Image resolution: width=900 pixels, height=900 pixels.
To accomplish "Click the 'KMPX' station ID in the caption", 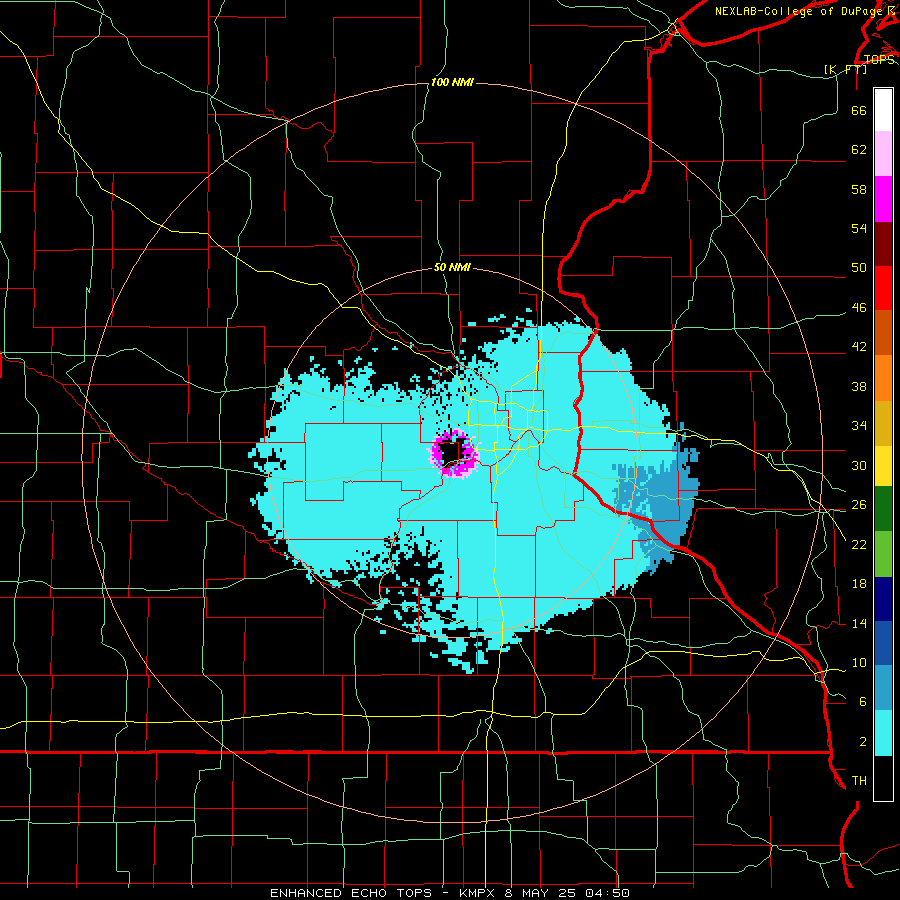I will pyautogui.click(x=476, y=893).
